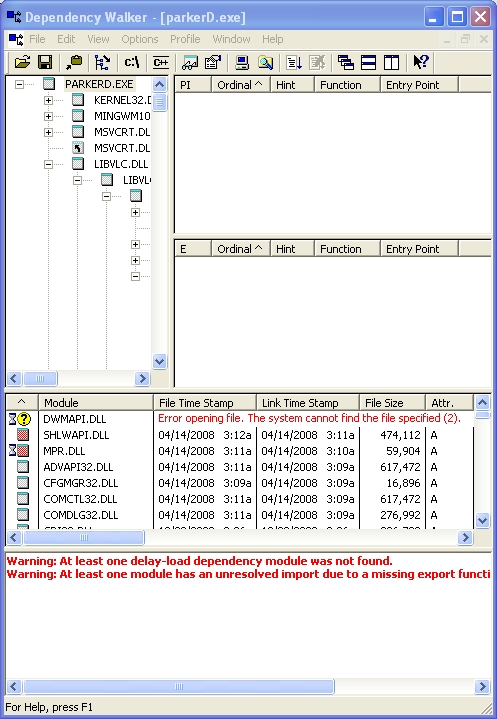Click the Configure Module Search Order icon
Screen dimensions: 497x719
(x=265, y=62)
